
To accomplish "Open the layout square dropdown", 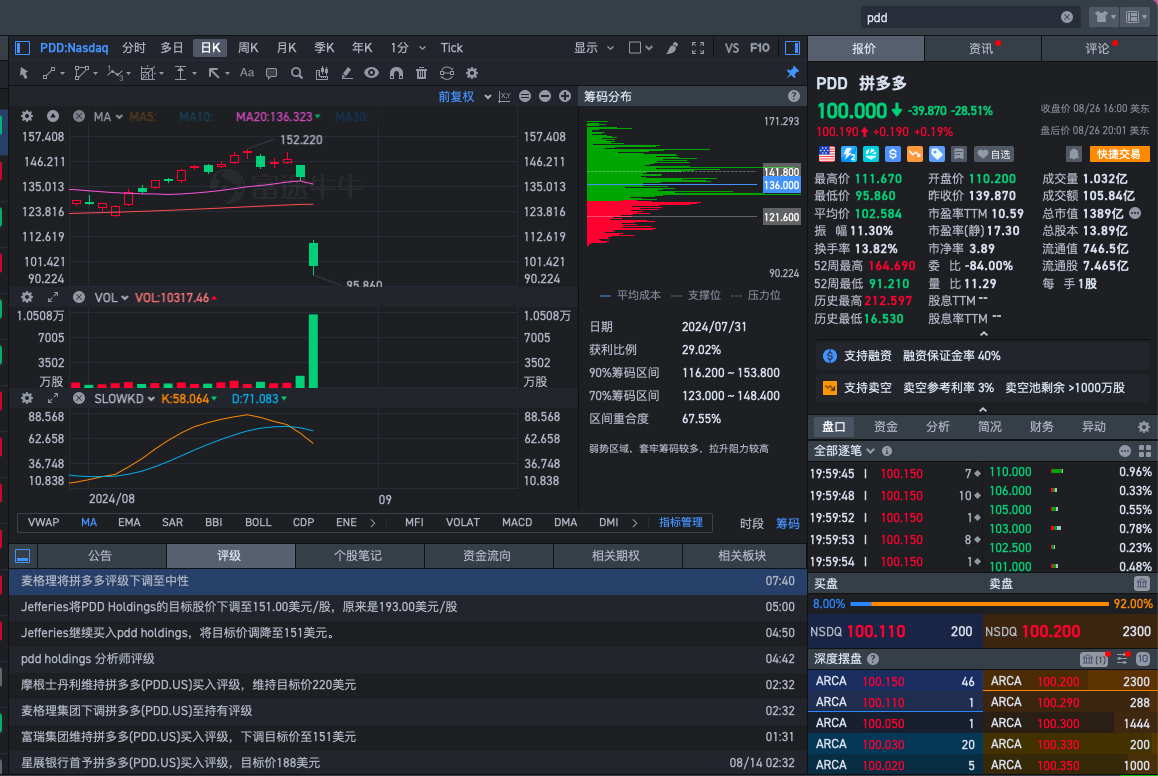I will [x=640, y=48].
